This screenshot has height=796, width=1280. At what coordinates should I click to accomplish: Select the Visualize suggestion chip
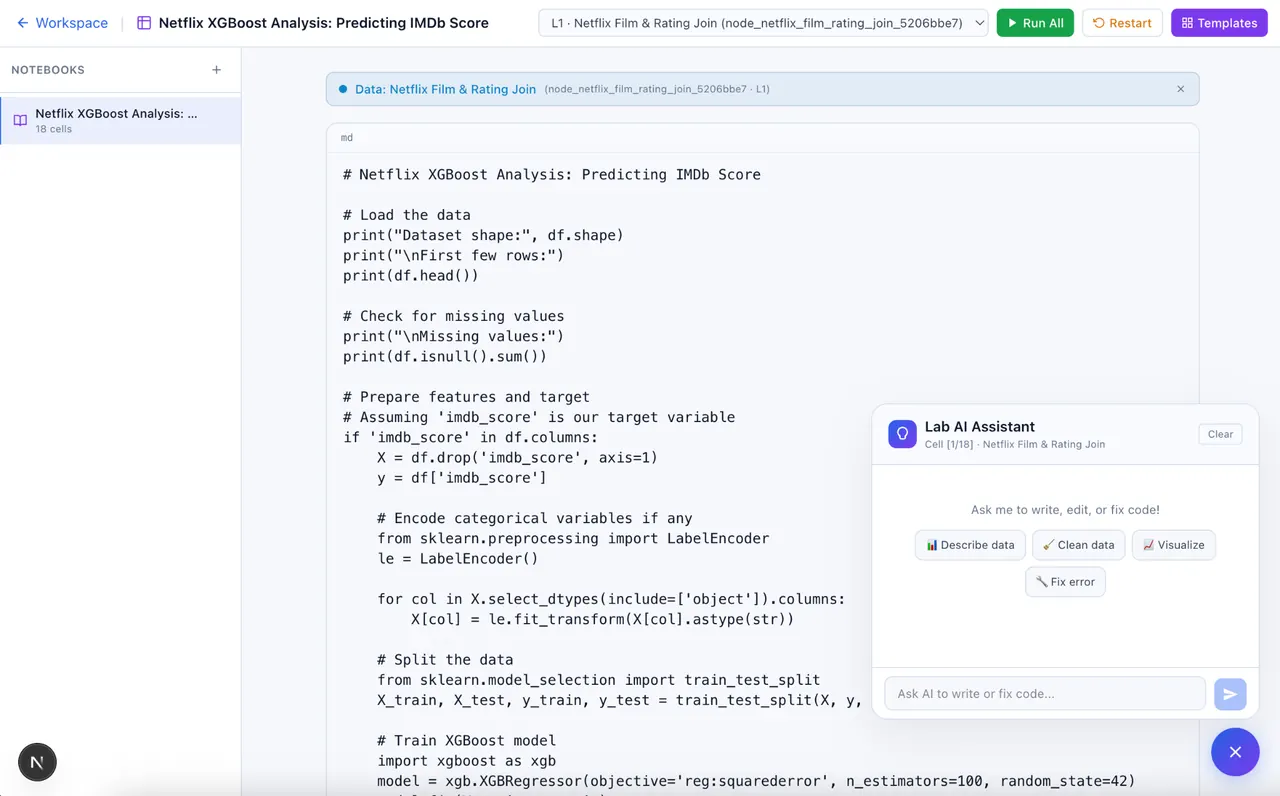[1173, 545]
